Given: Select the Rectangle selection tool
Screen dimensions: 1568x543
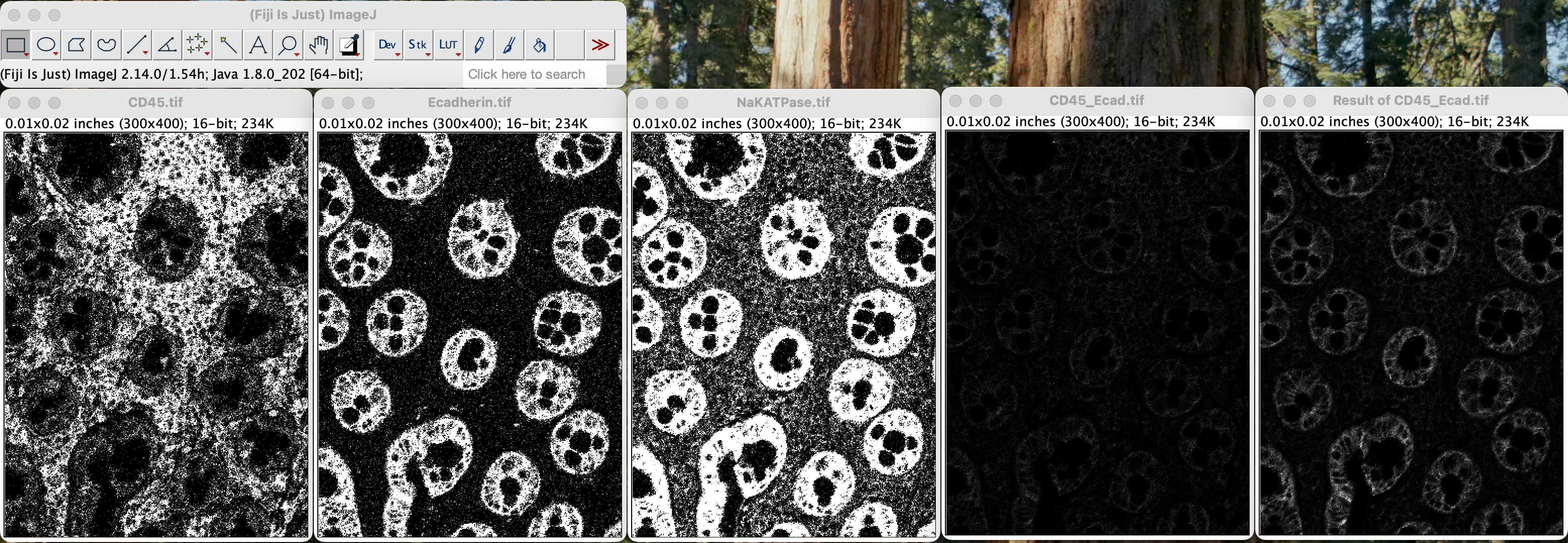Looking at the screenshot, I should click(16, 45).
